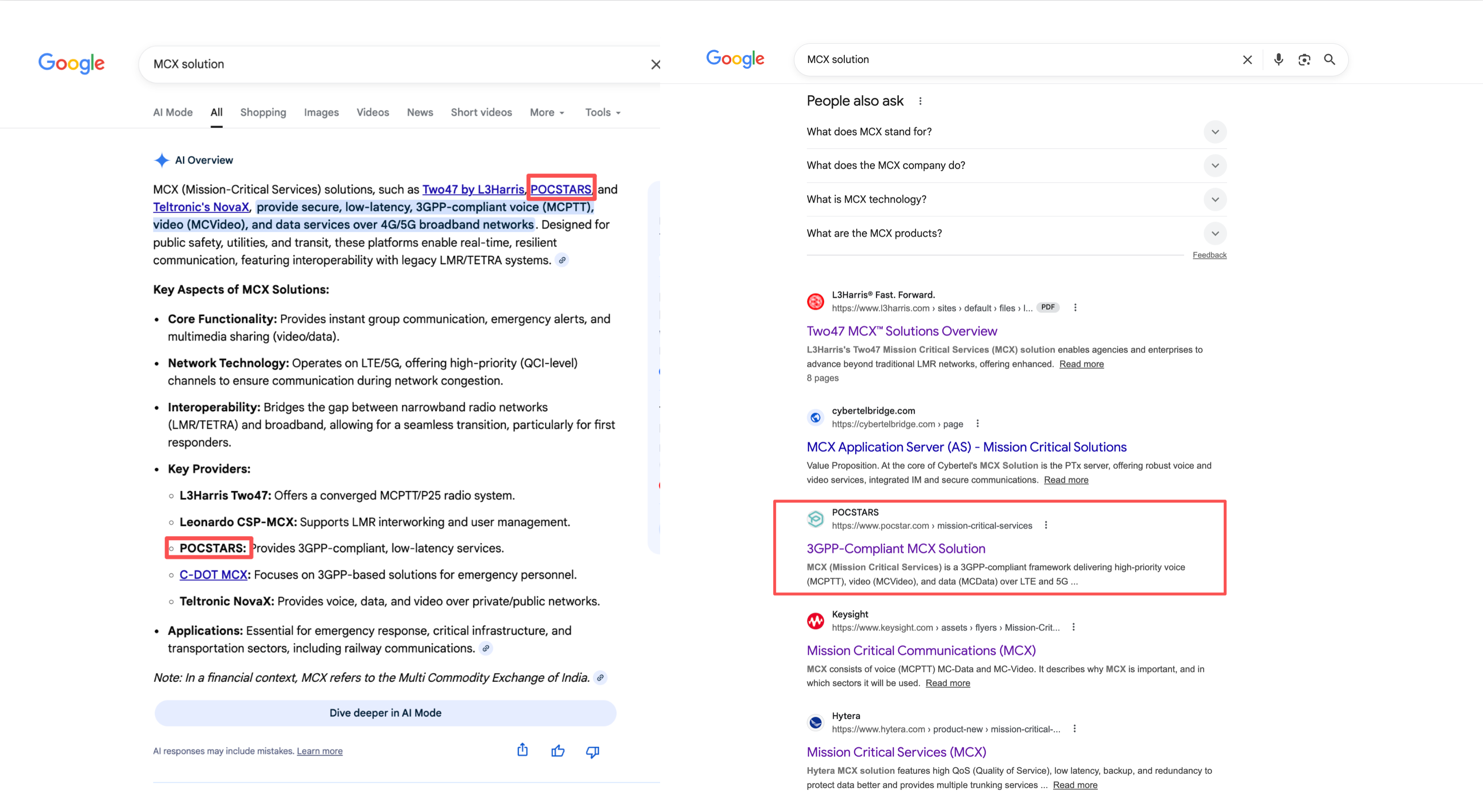The image size is (1483, 812).
Task: Click the PDF badge on L3Harris result
Action: tap(1048, 307)
